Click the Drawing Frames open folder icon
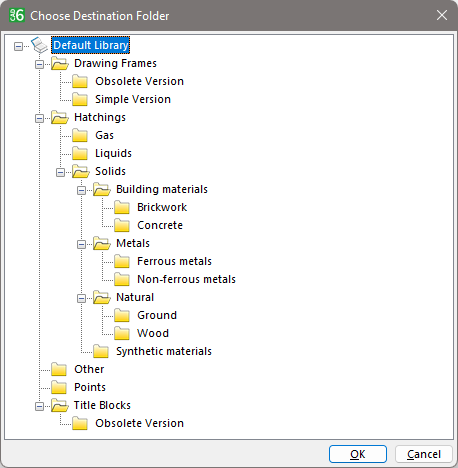This screenshot has height=468, width=458. (60, 63)
